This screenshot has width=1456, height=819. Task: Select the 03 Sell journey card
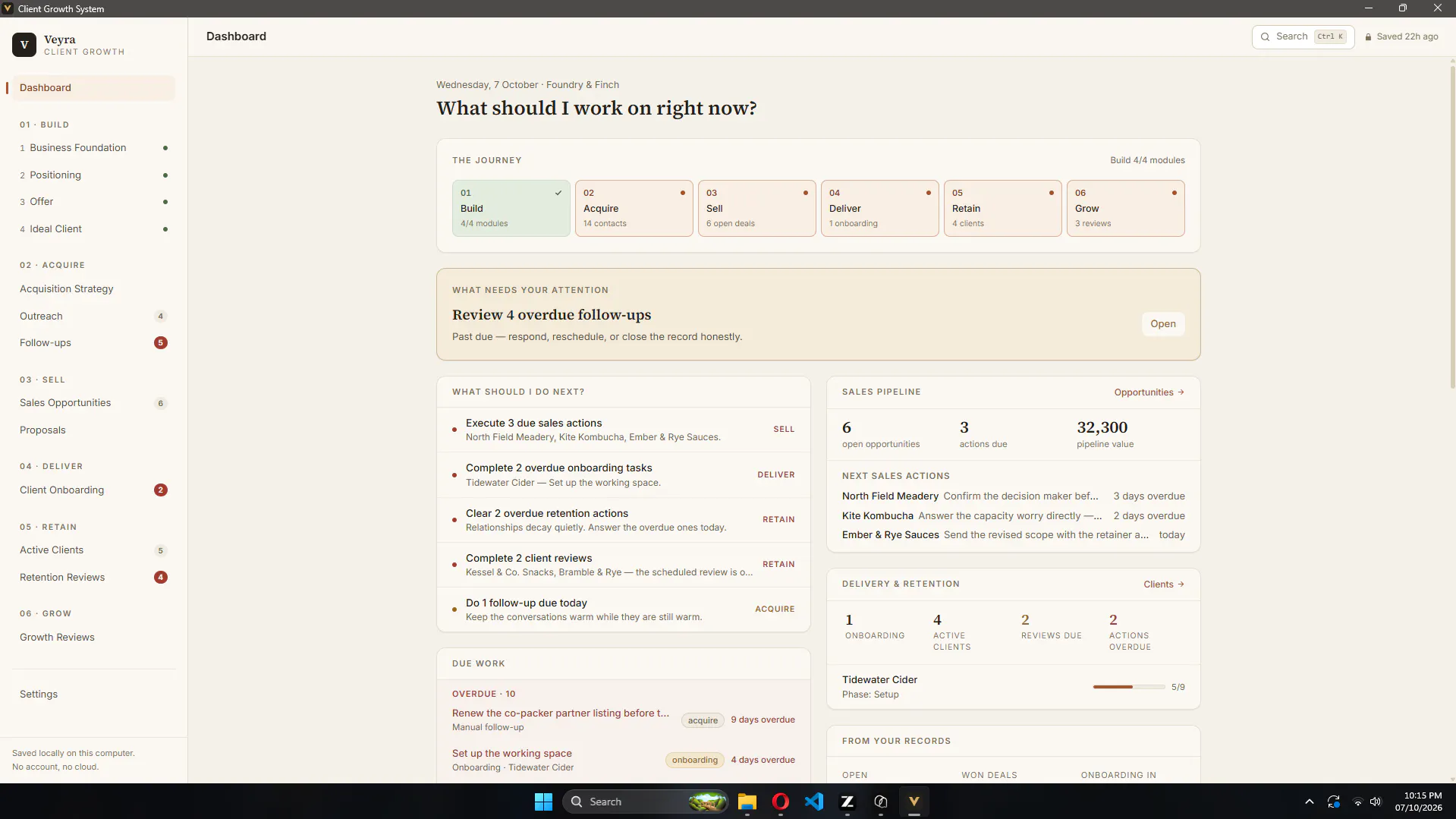[757, 208]
